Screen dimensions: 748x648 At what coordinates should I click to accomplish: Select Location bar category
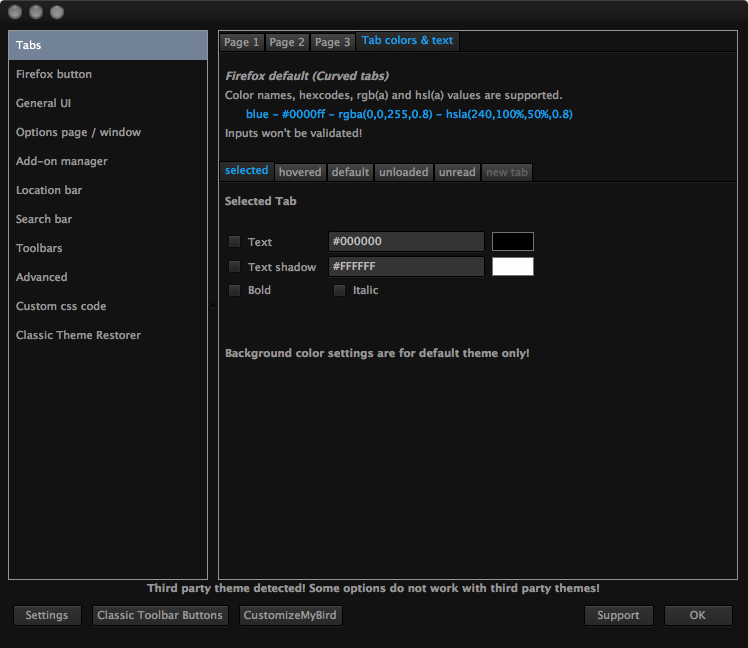pyautogui.click(x=108, y=190)
